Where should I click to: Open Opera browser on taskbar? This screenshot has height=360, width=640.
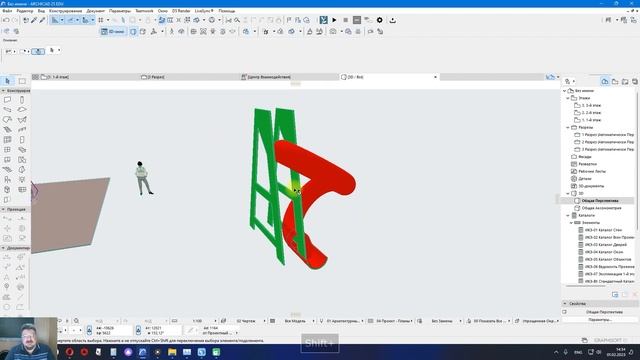[x=70, y=352]
